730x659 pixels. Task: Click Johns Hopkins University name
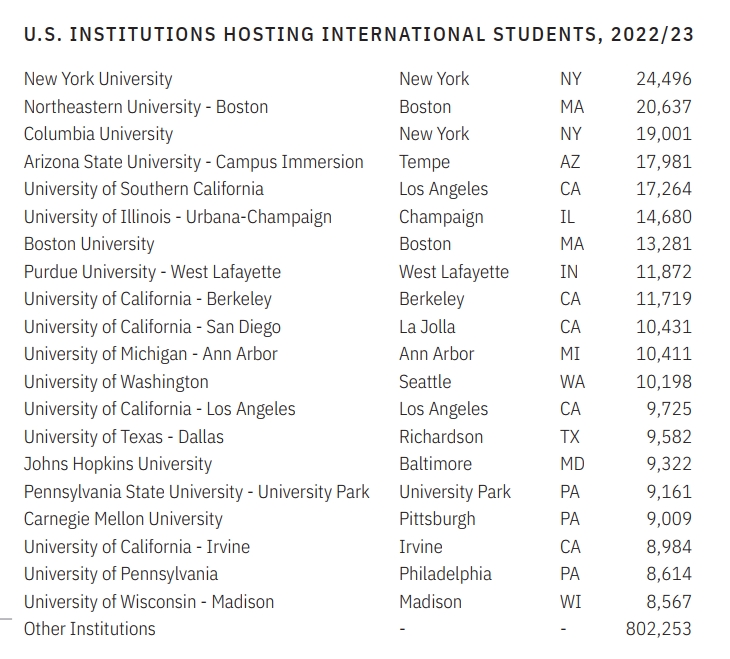pos(118,464)
